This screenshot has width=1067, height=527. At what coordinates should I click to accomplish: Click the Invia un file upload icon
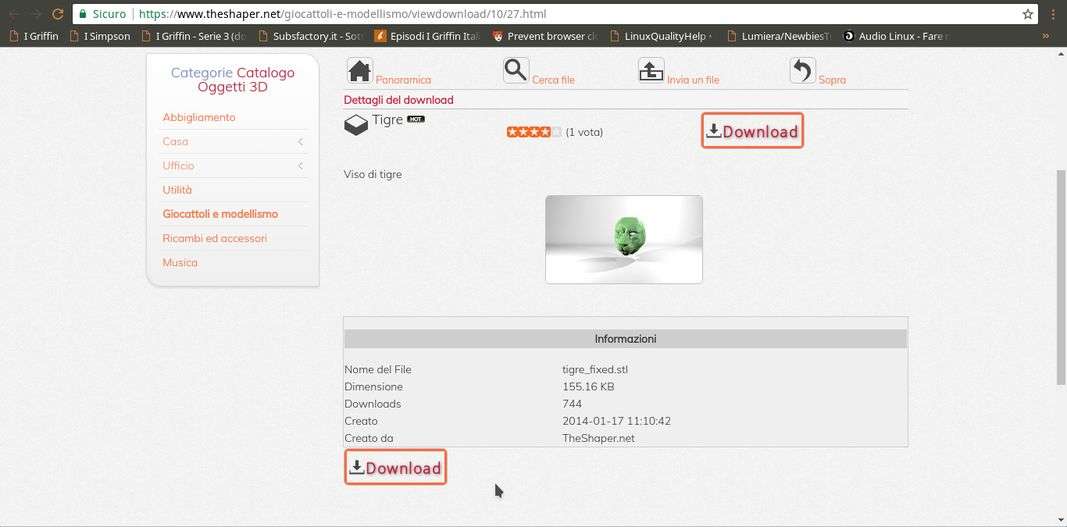651,71
